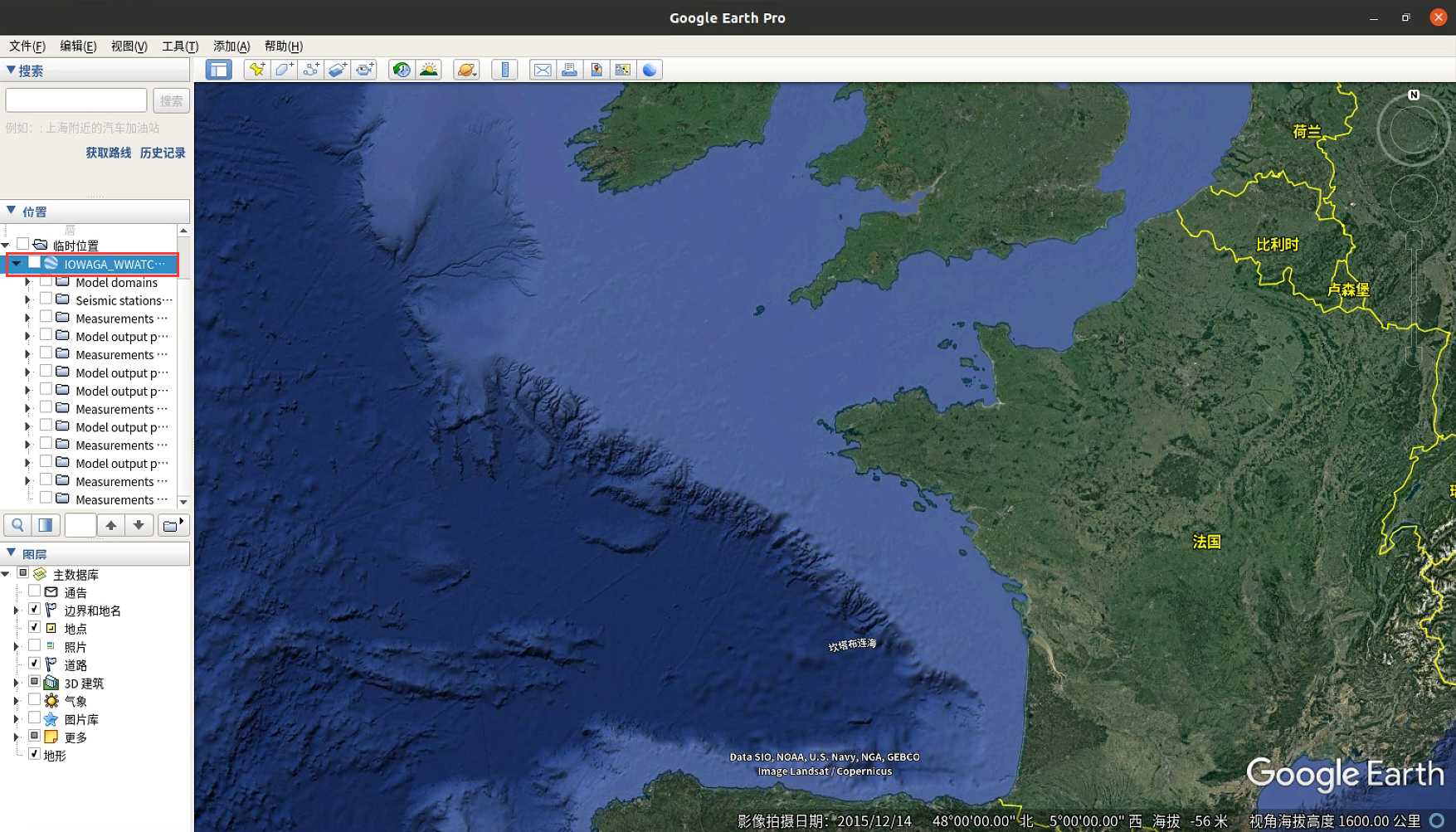View in Google Maps icon
The height and width of the screenshot is (832, 1456).
(622, 70)
